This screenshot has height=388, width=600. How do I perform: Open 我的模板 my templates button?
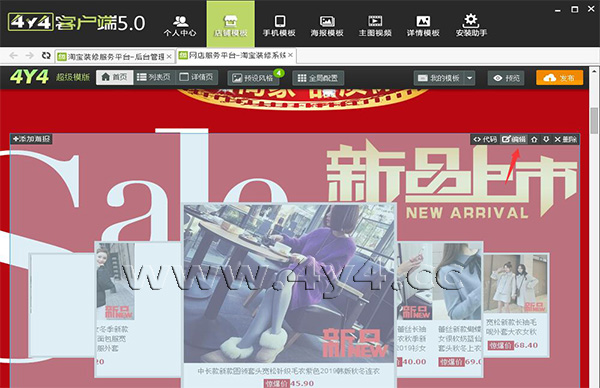439,78
